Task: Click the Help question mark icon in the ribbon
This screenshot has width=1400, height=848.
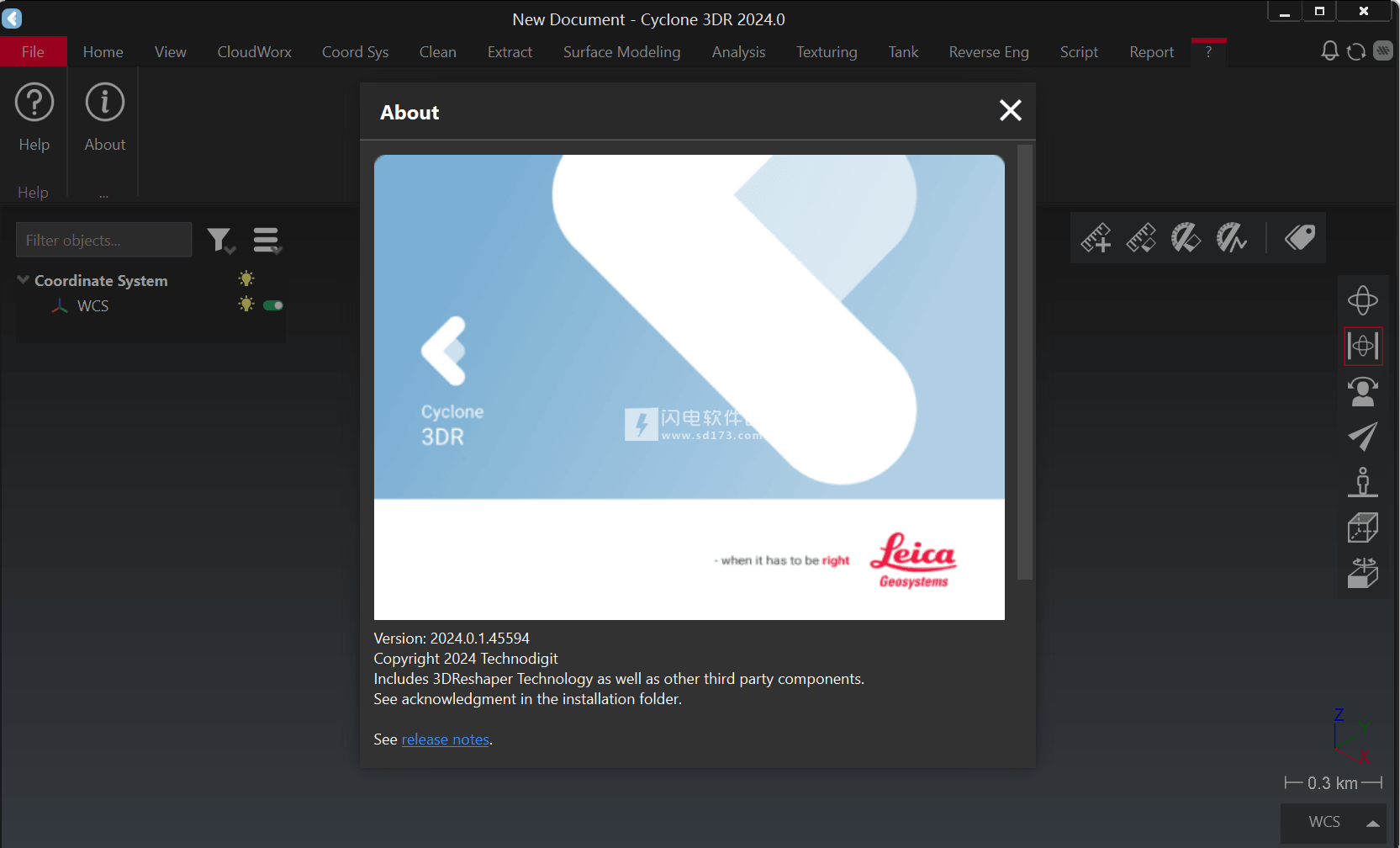Action: point(34,103)
